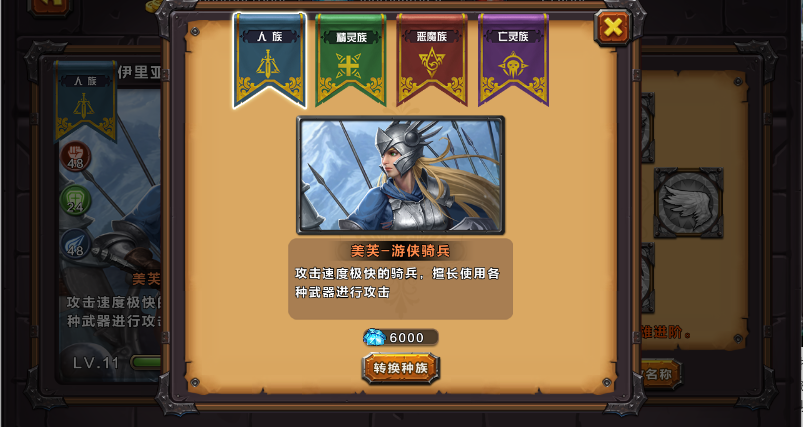
Task: Click the hero description text panel
Action: [x=400, y=279]
